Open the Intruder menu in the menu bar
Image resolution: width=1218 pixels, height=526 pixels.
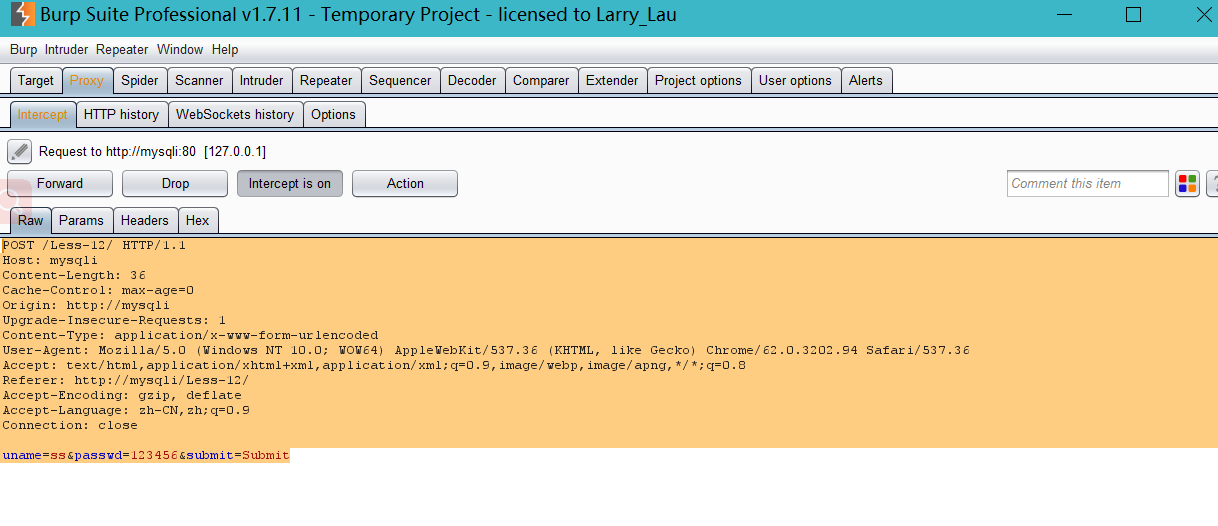[66, 50]
